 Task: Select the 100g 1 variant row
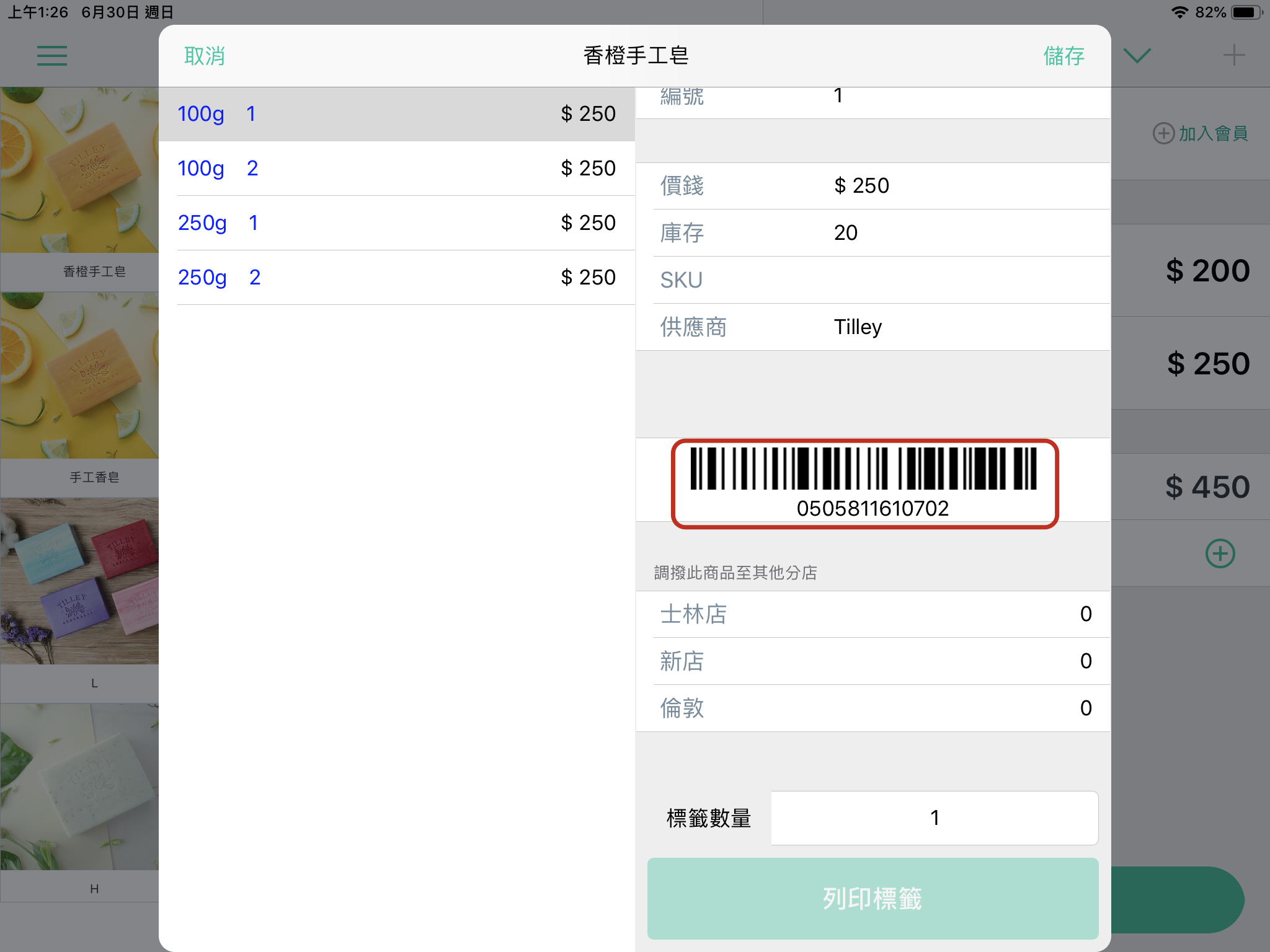(397, 114)
